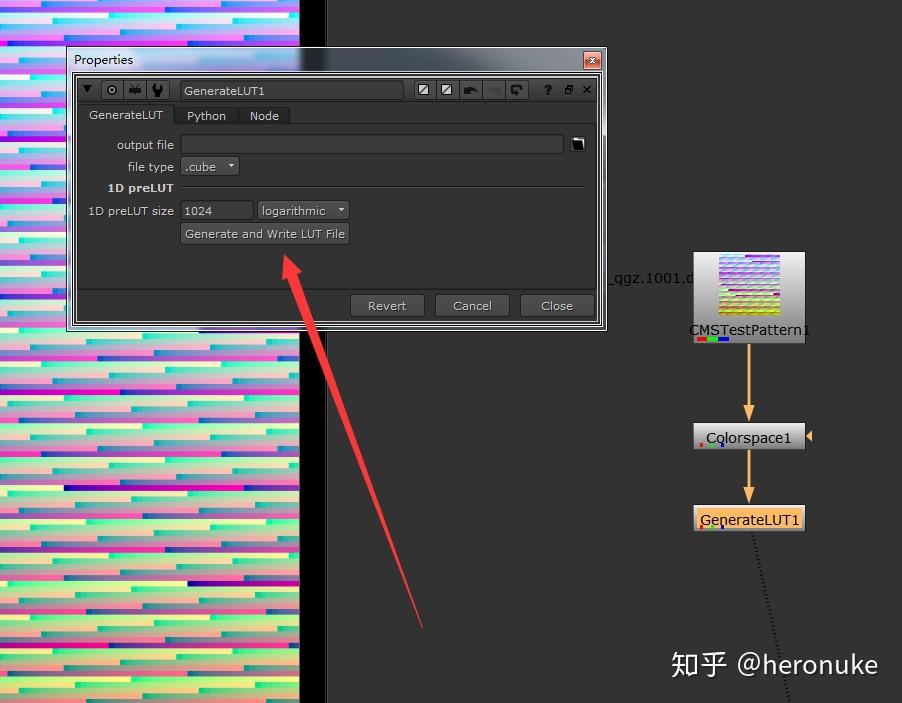Click the output file input field
This screenshot has width=902, height=703.
coord(372,144)
